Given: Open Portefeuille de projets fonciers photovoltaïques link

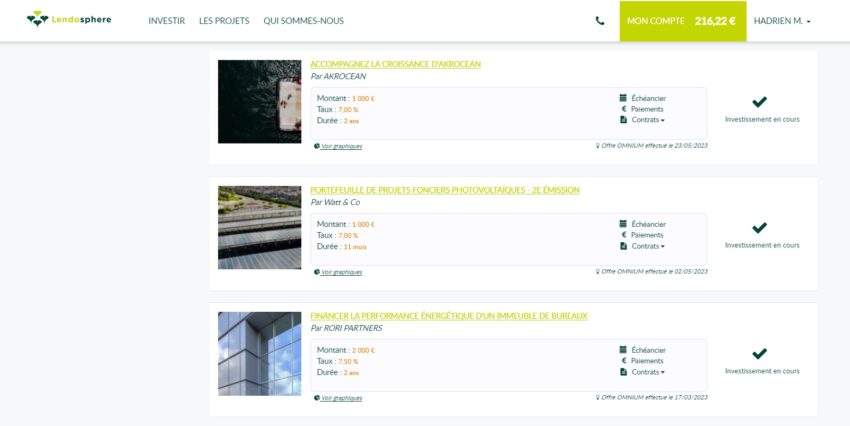Looking at the screenshot, I should [445, 190].
